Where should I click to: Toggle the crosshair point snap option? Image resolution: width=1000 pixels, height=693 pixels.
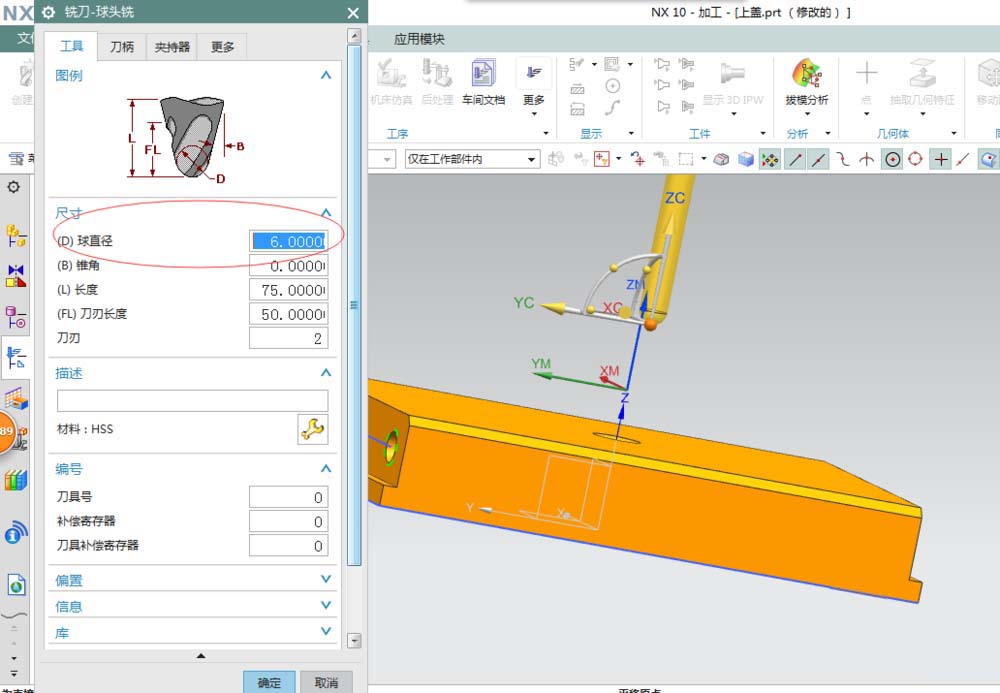(940, 159)
